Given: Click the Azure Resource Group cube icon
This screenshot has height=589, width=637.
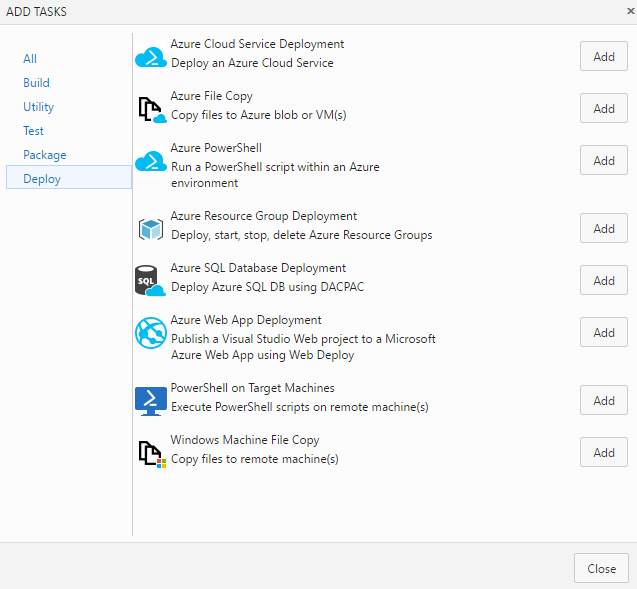Looking at the screenshot, I should tap(151, 229).
